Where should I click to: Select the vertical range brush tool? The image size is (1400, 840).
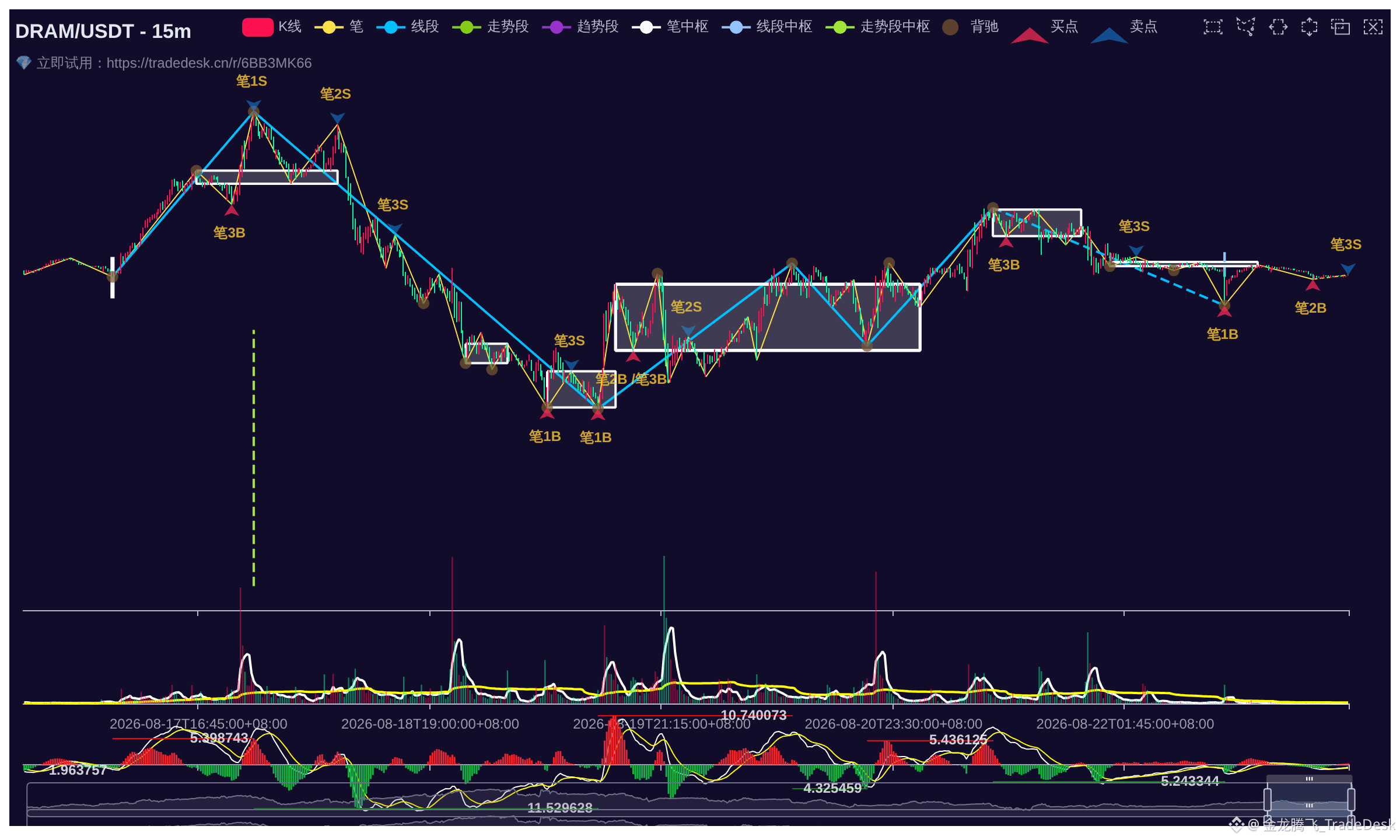pos(1309,27)
